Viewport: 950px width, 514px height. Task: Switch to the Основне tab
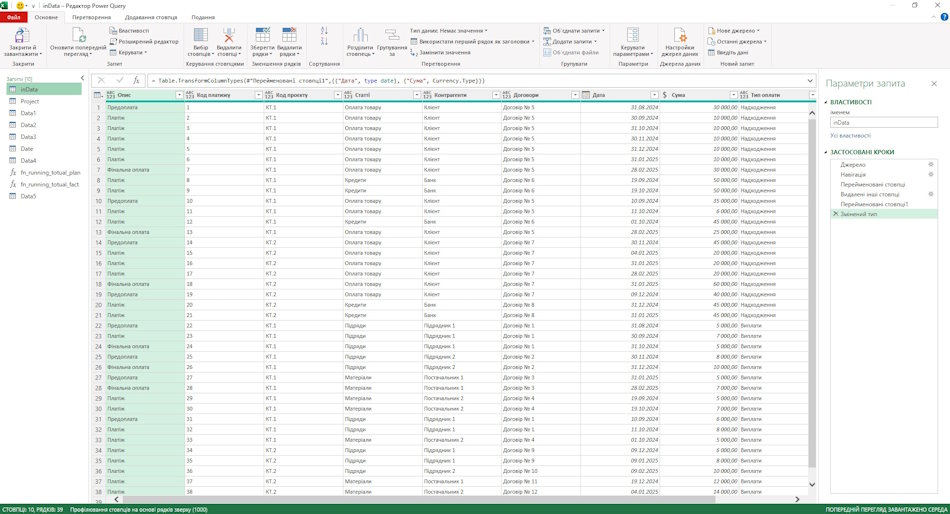pyautogui.click(x=46, y=17)
